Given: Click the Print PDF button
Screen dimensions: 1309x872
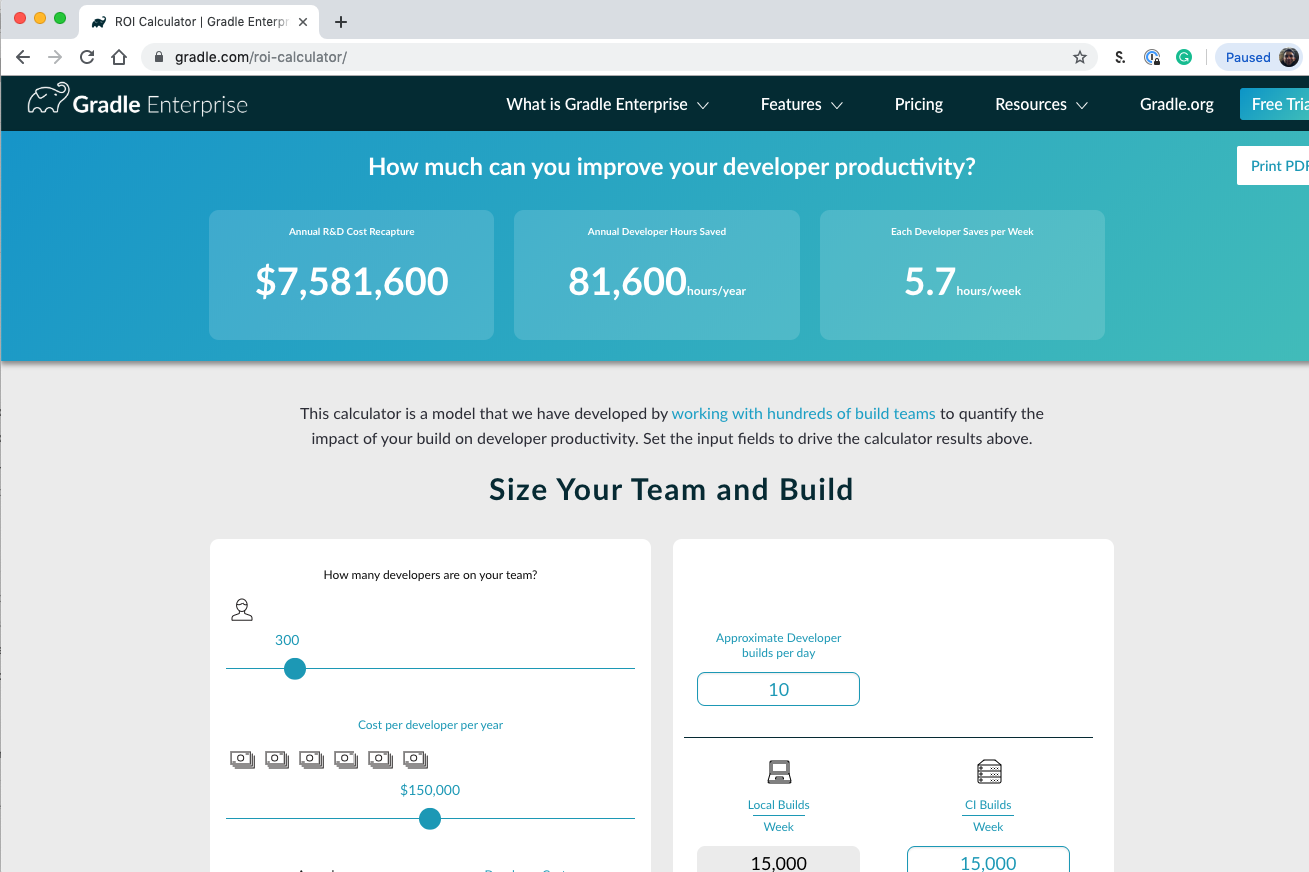Looking at the screenshot, I should tap(1273, 166).
